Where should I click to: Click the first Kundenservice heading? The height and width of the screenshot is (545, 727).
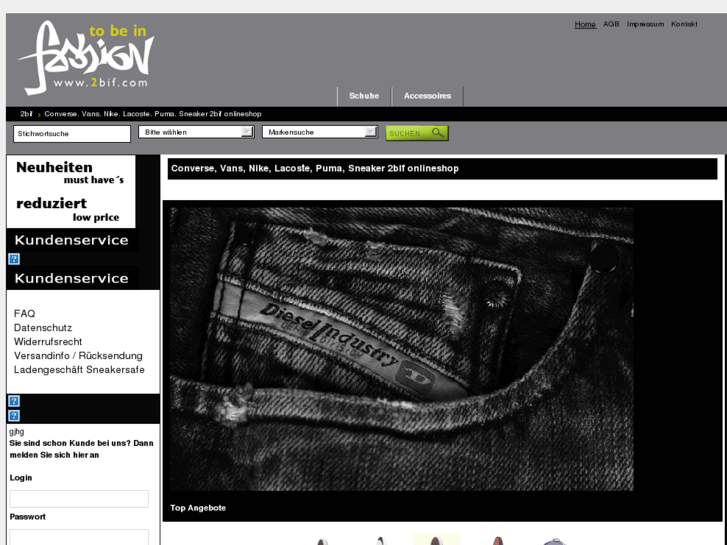coord(72,240)
